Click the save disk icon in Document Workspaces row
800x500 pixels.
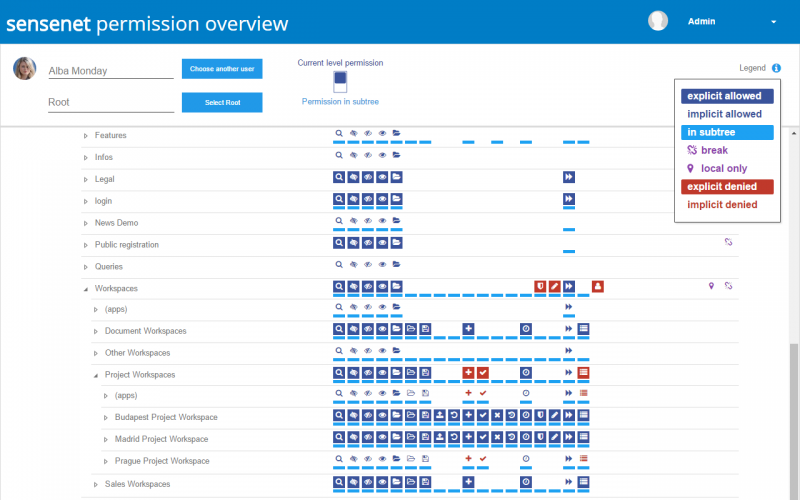point(425,329)
